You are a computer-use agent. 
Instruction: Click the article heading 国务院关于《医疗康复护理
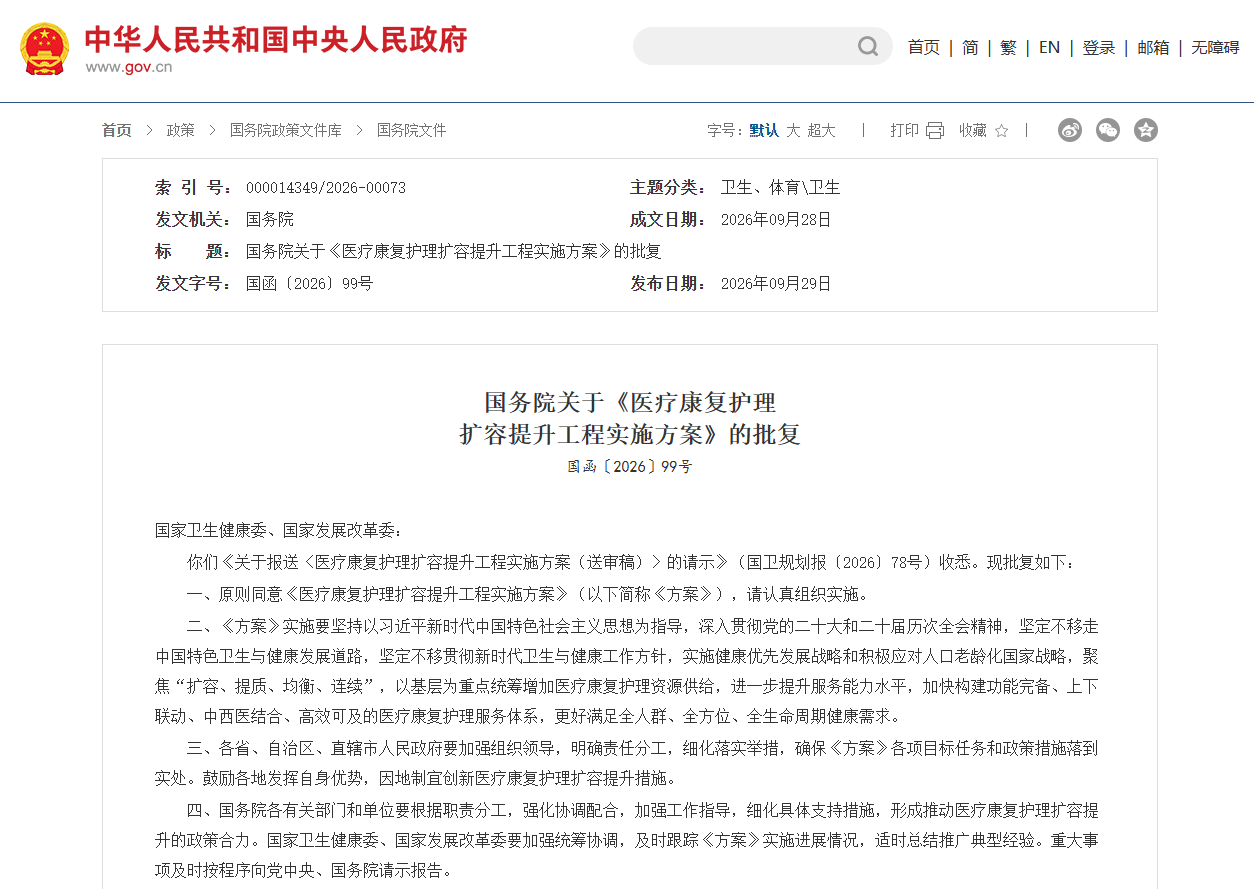click(x=630, y=403)
